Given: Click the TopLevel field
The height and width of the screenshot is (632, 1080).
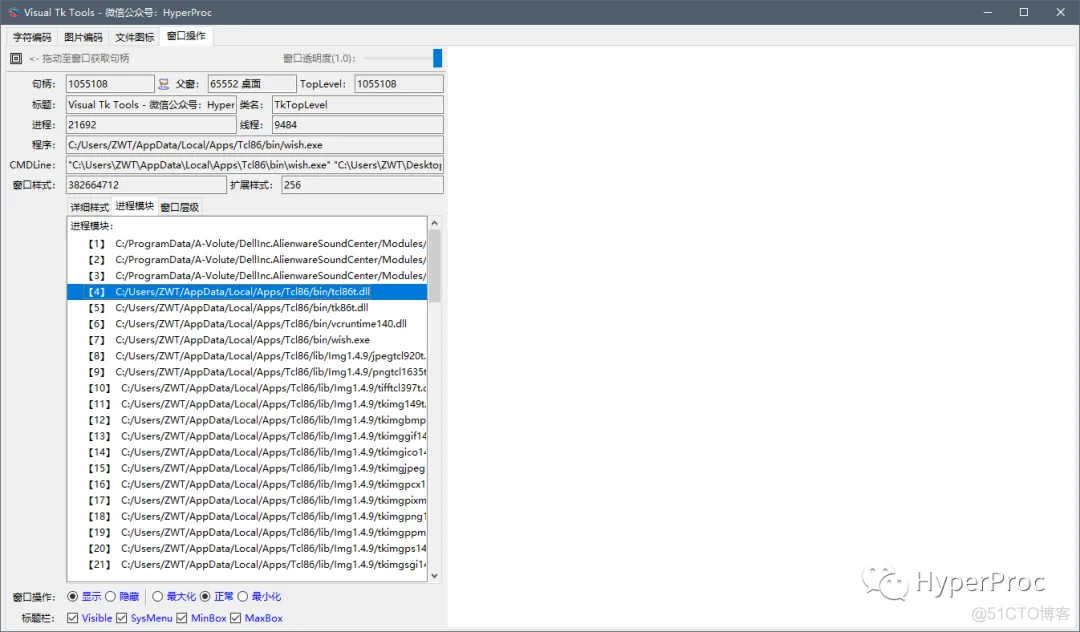Looking at the screenshot, I should (x=399, y=84).
